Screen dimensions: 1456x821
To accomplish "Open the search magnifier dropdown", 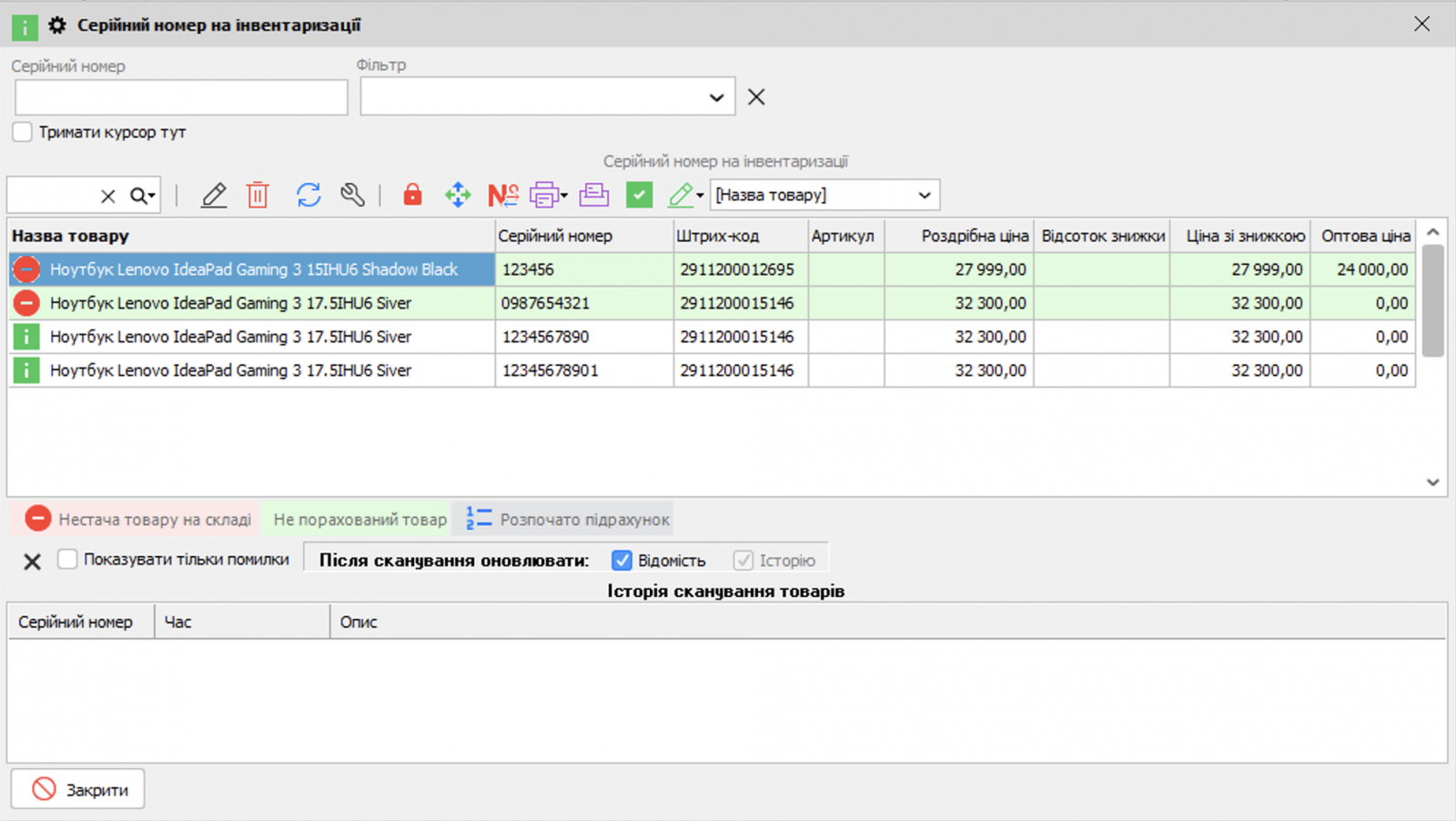I will click(x=139, y=194).
